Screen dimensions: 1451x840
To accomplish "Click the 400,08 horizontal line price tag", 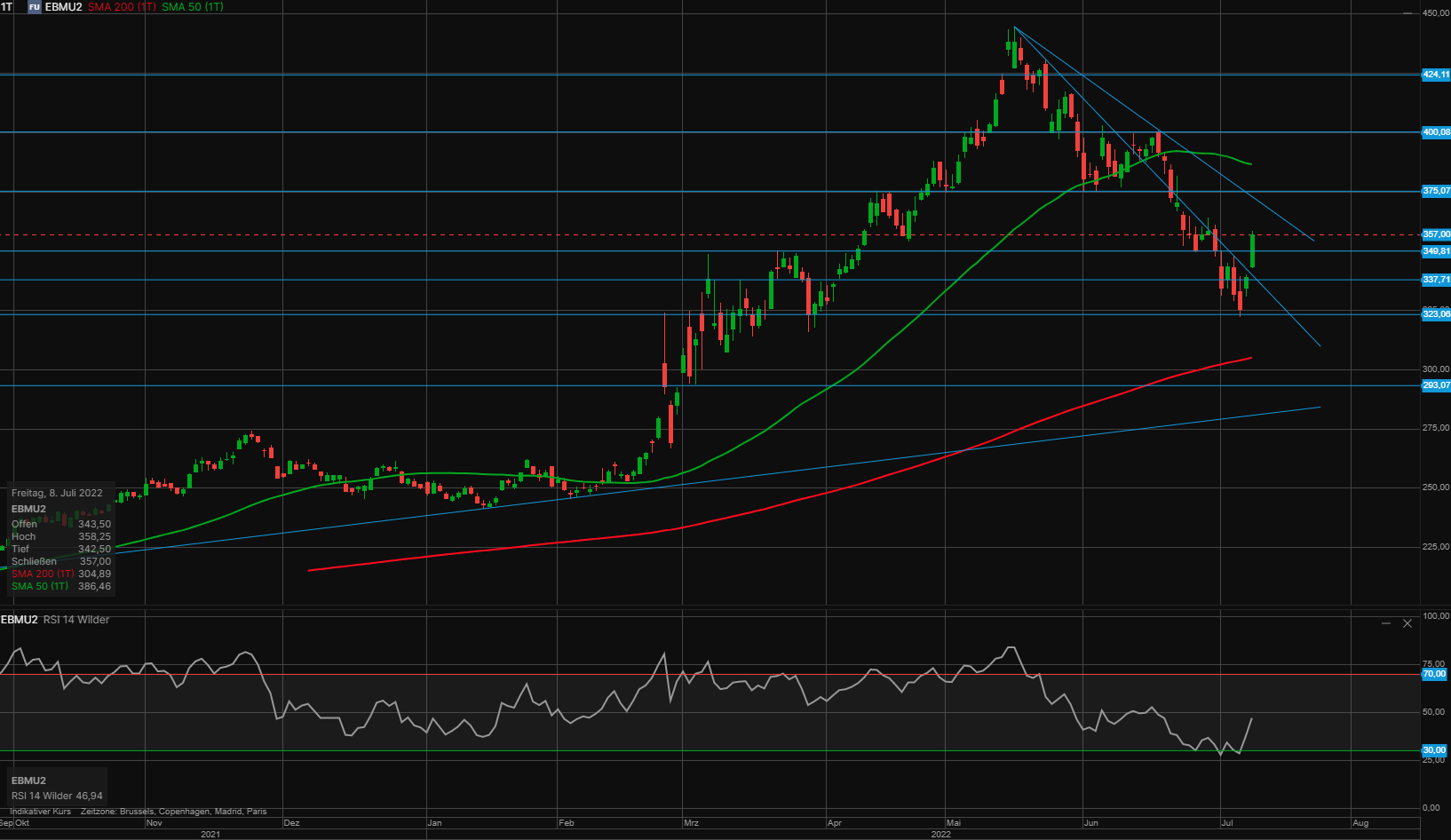I will point(1435,132).
